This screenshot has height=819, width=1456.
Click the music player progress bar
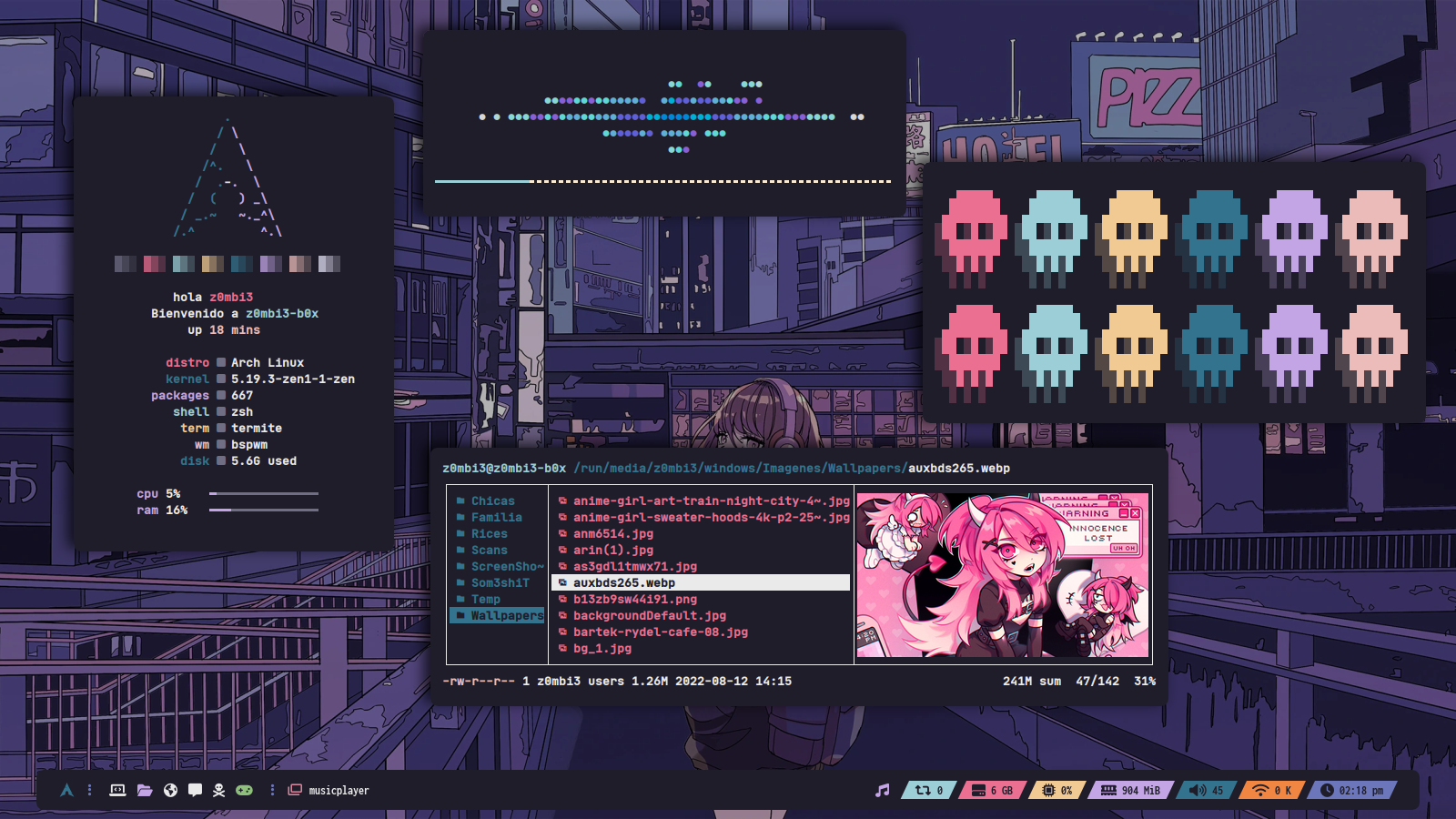[x=662, y=181]
